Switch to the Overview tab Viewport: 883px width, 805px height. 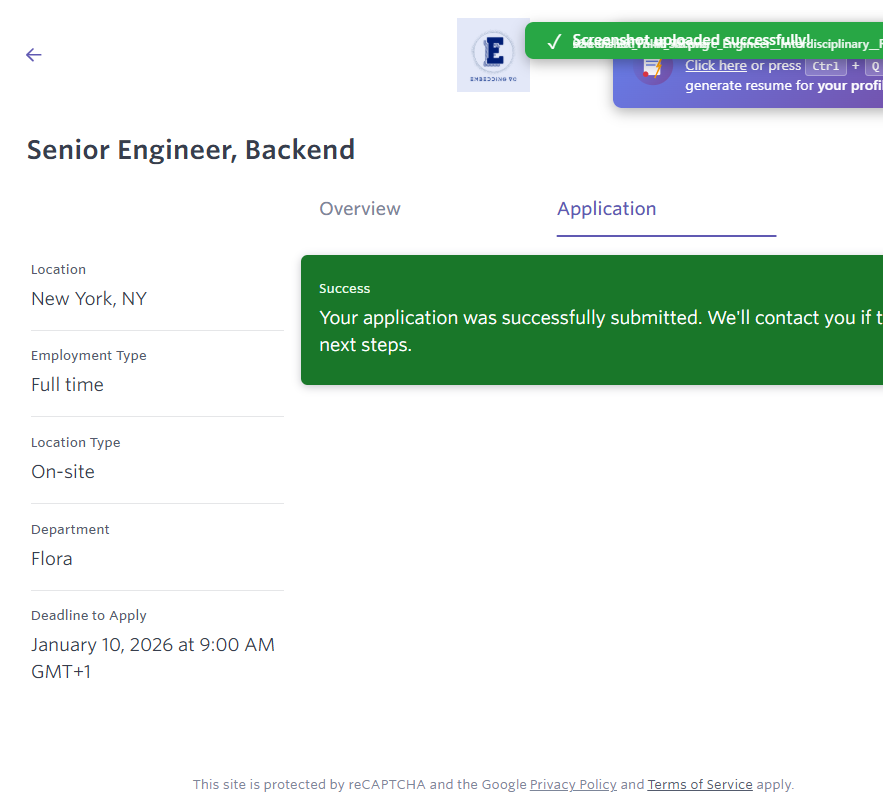tap(360, 209)
